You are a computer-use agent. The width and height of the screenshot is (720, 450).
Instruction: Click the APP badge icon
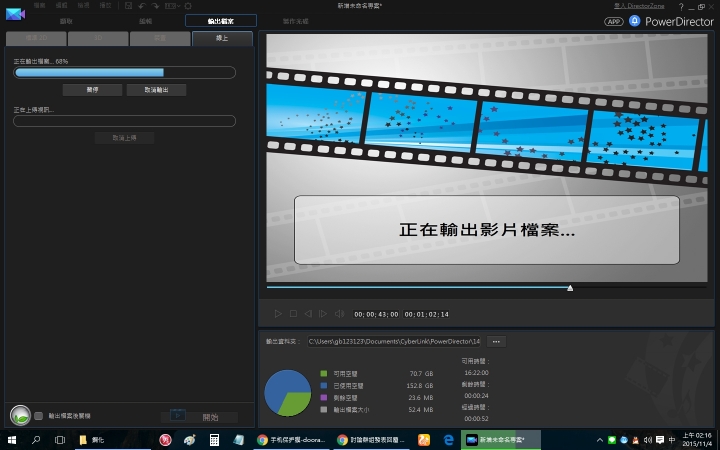tap(613, 22)
